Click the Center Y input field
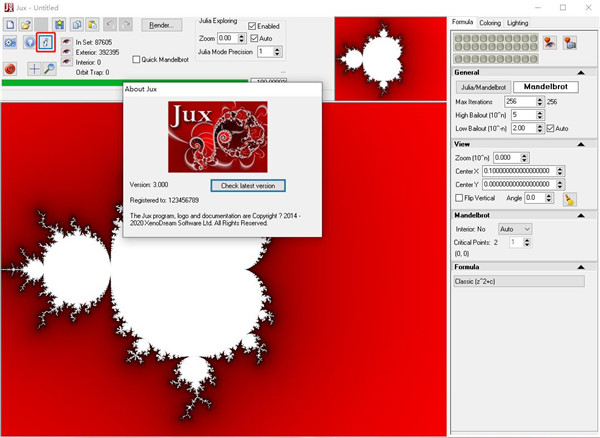Screen dimensions: 600x438 pyautogui.click(x=519, y=184)
